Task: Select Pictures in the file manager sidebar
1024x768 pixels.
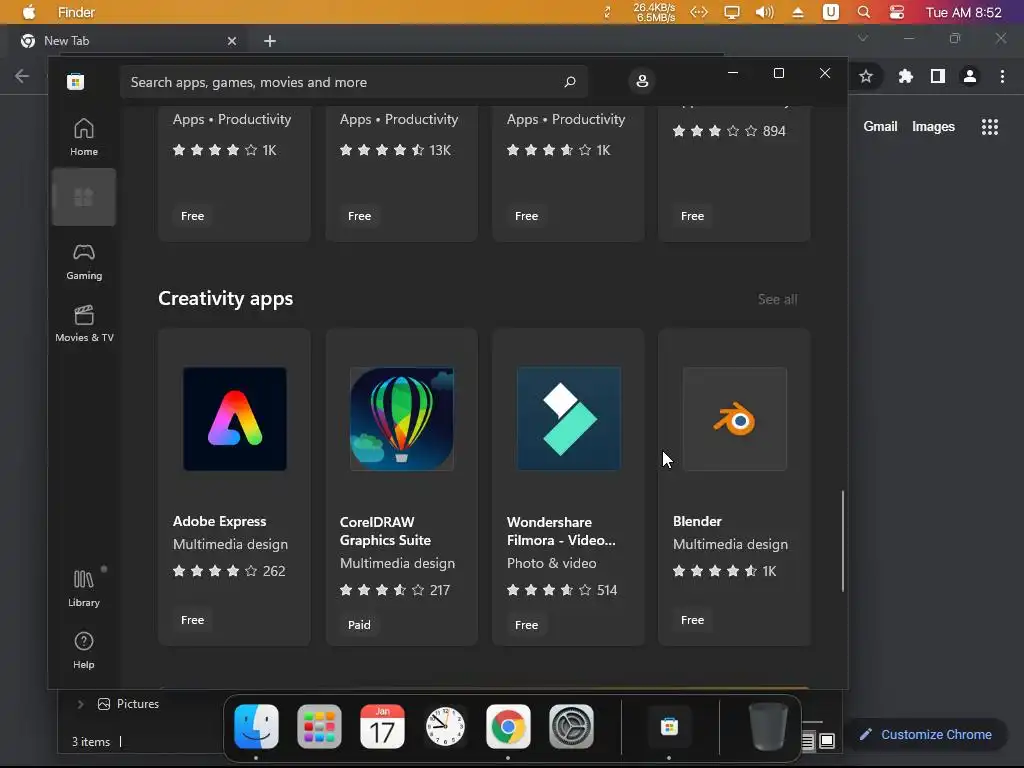Action: [x=129, y=704]
